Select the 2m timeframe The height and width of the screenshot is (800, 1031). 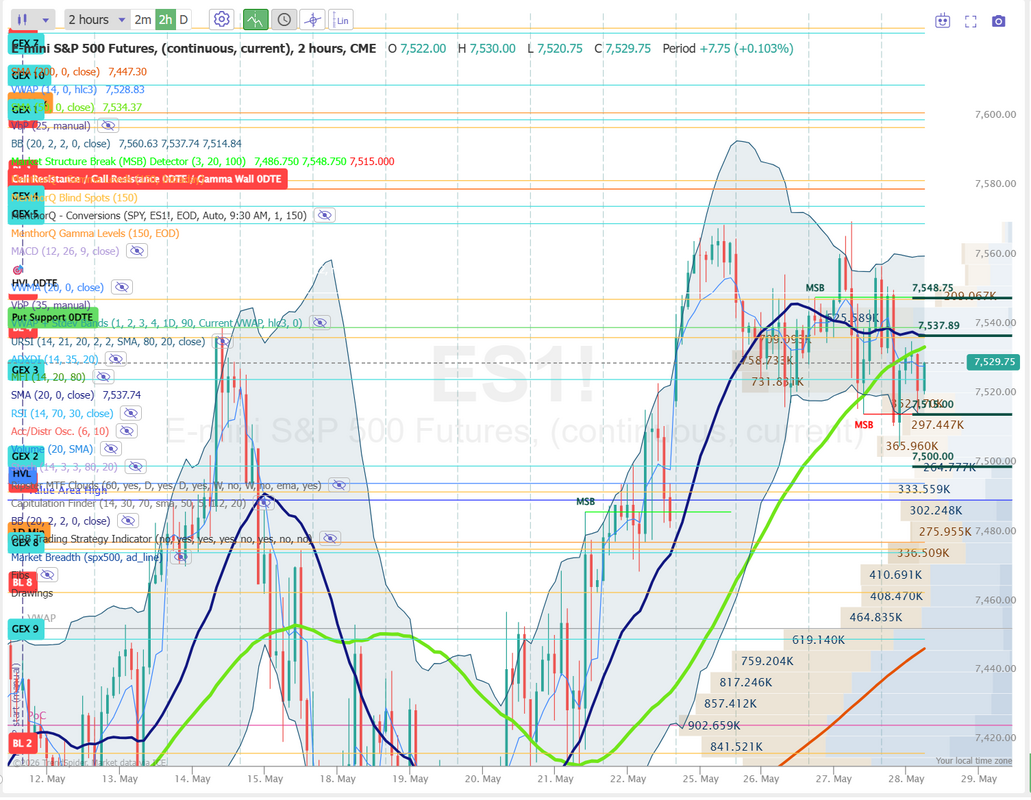tap(143, 20)
